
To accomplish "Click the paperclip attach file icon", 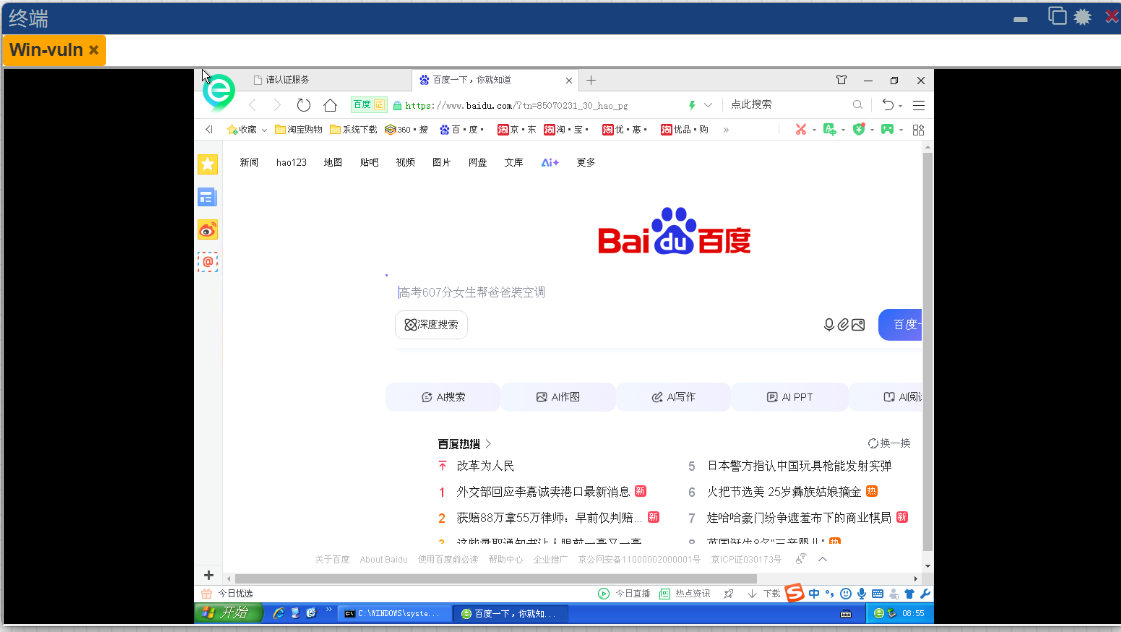I will pyautogui.click(x=844, y=325).
